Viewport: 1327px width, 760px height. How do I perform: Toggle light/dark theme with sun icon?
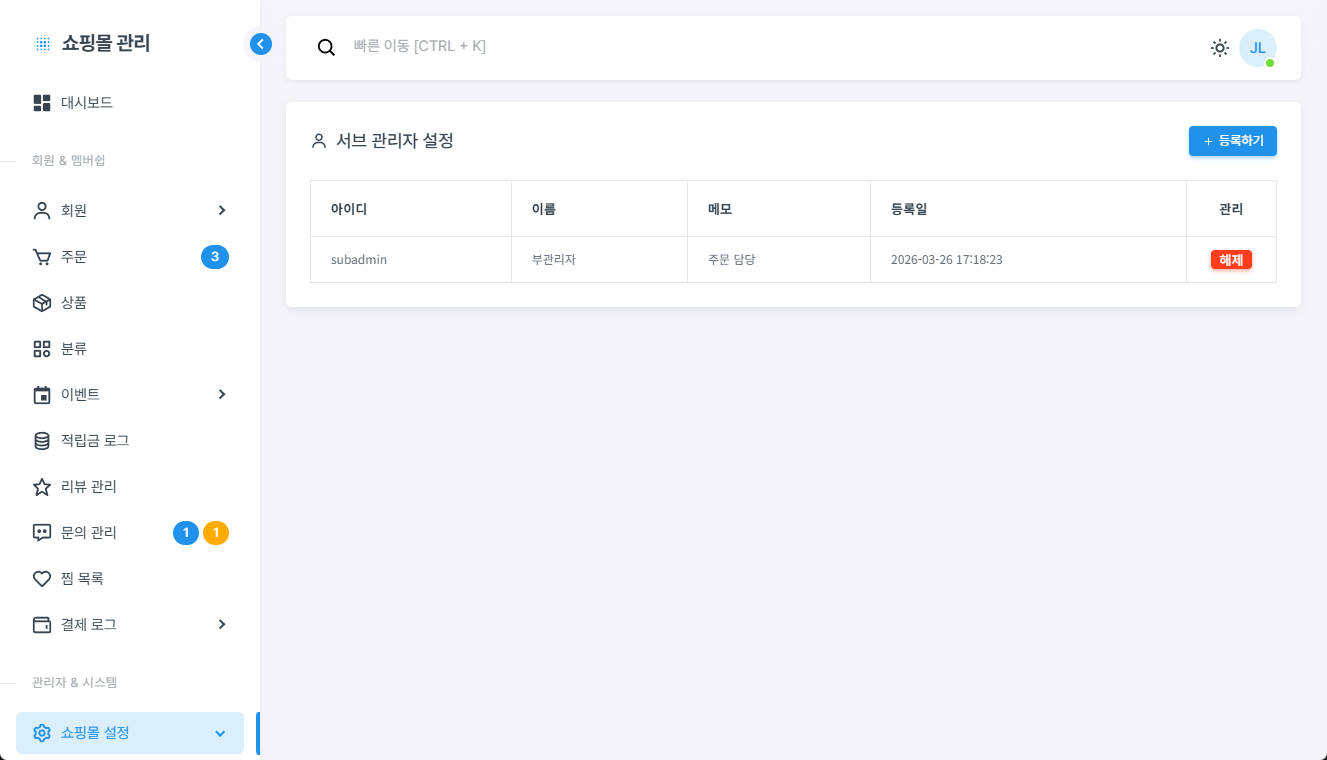[x=1219, y=48]
